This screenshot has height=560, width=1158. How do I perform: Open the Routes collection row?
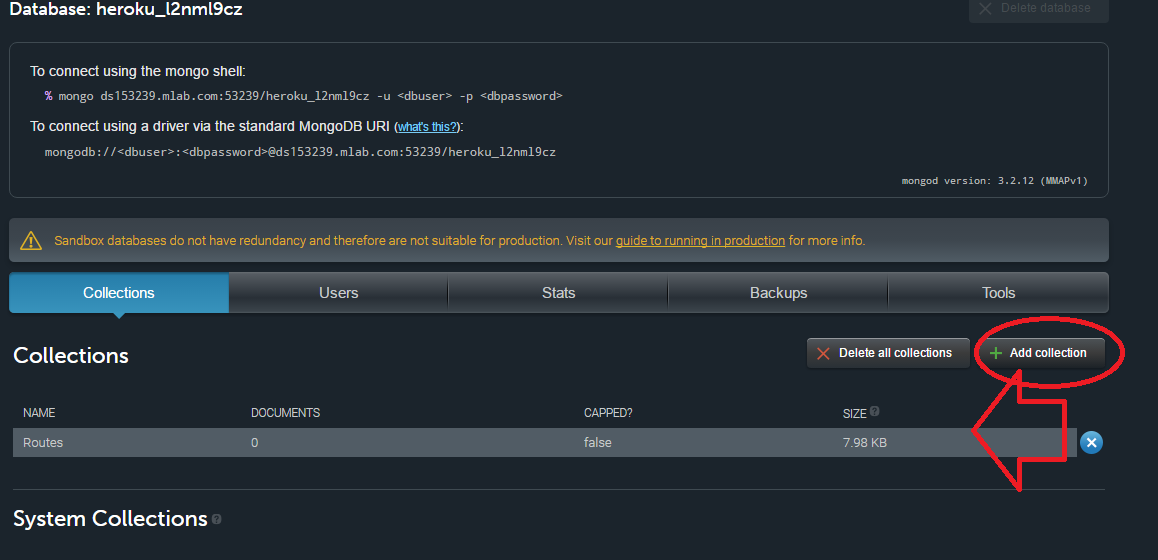43,442
